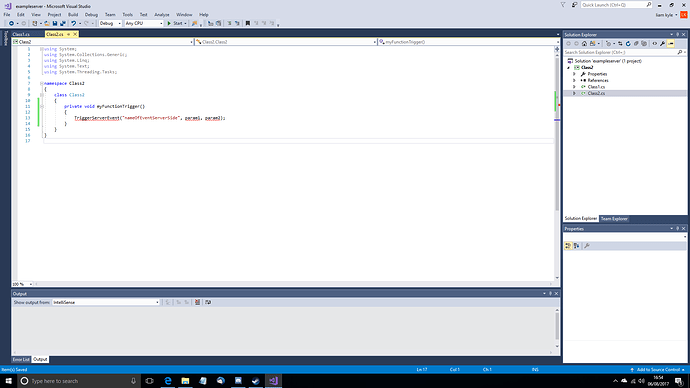Open the liam kyle account menu
The width and height of the screenshot is (690, 388).
pos(666,15)
